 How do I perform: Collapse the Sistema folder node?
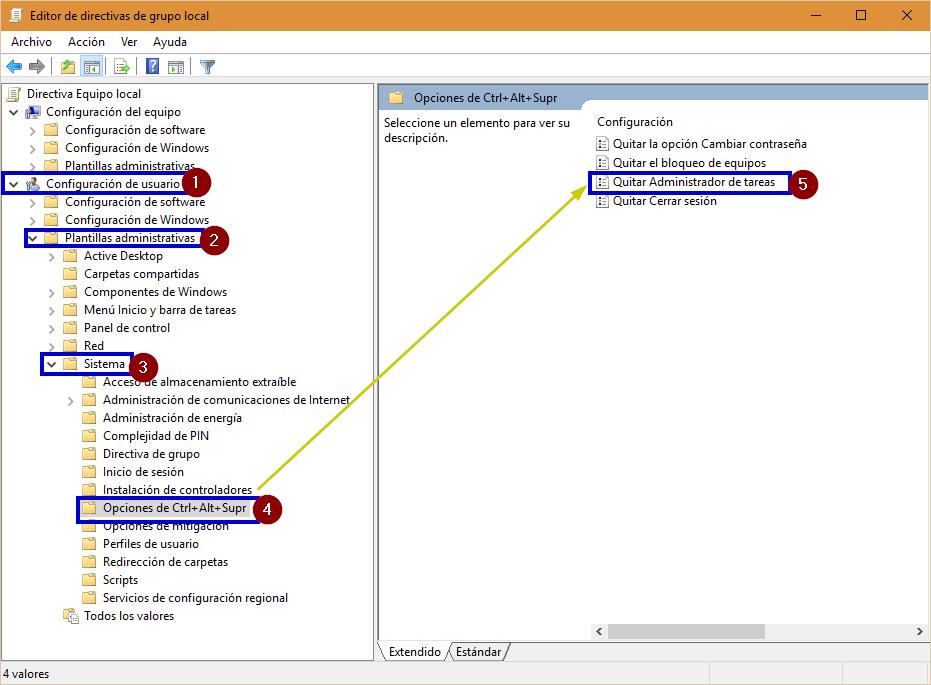pos(52,364)
